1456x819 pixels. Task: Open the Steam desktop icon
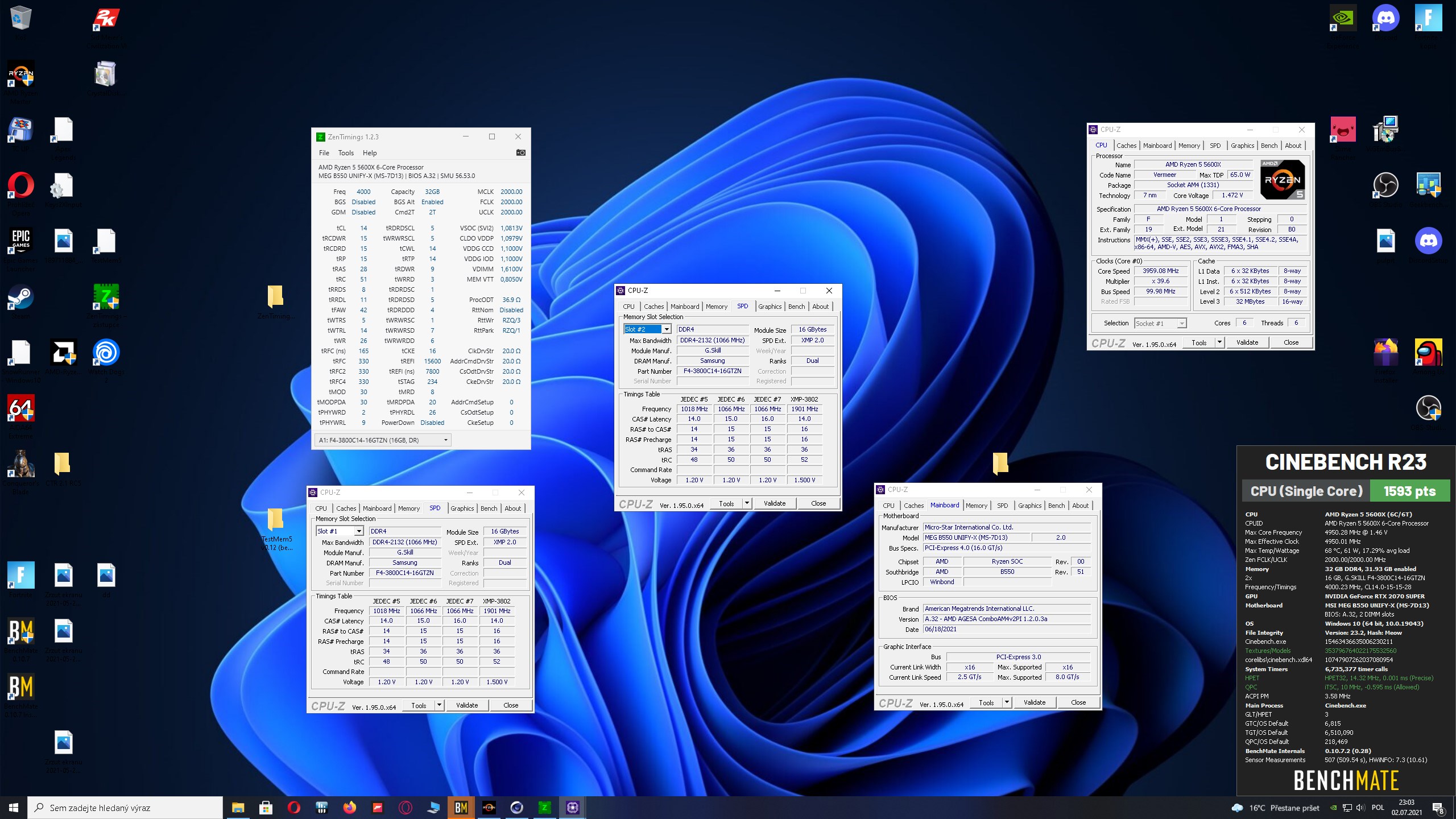tap(21, 297)
